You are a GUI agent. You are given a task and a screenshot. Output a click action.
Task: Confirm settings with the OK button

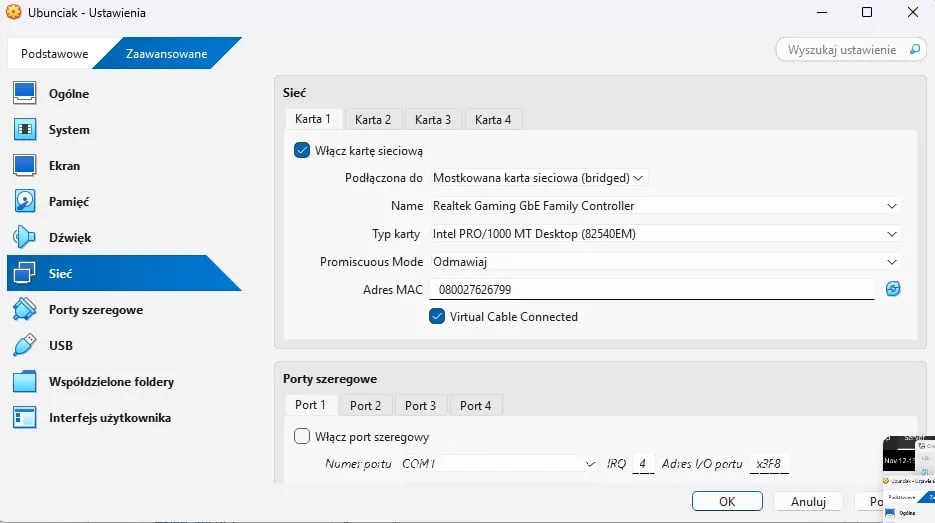tap(727, 502)
